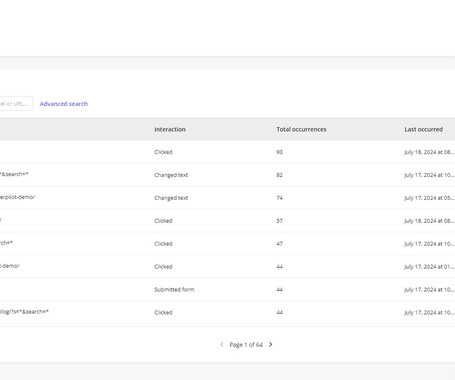Select the 'Page 1 of 64' text
This screenshot has width=455, height=380.
coord(246,345)
